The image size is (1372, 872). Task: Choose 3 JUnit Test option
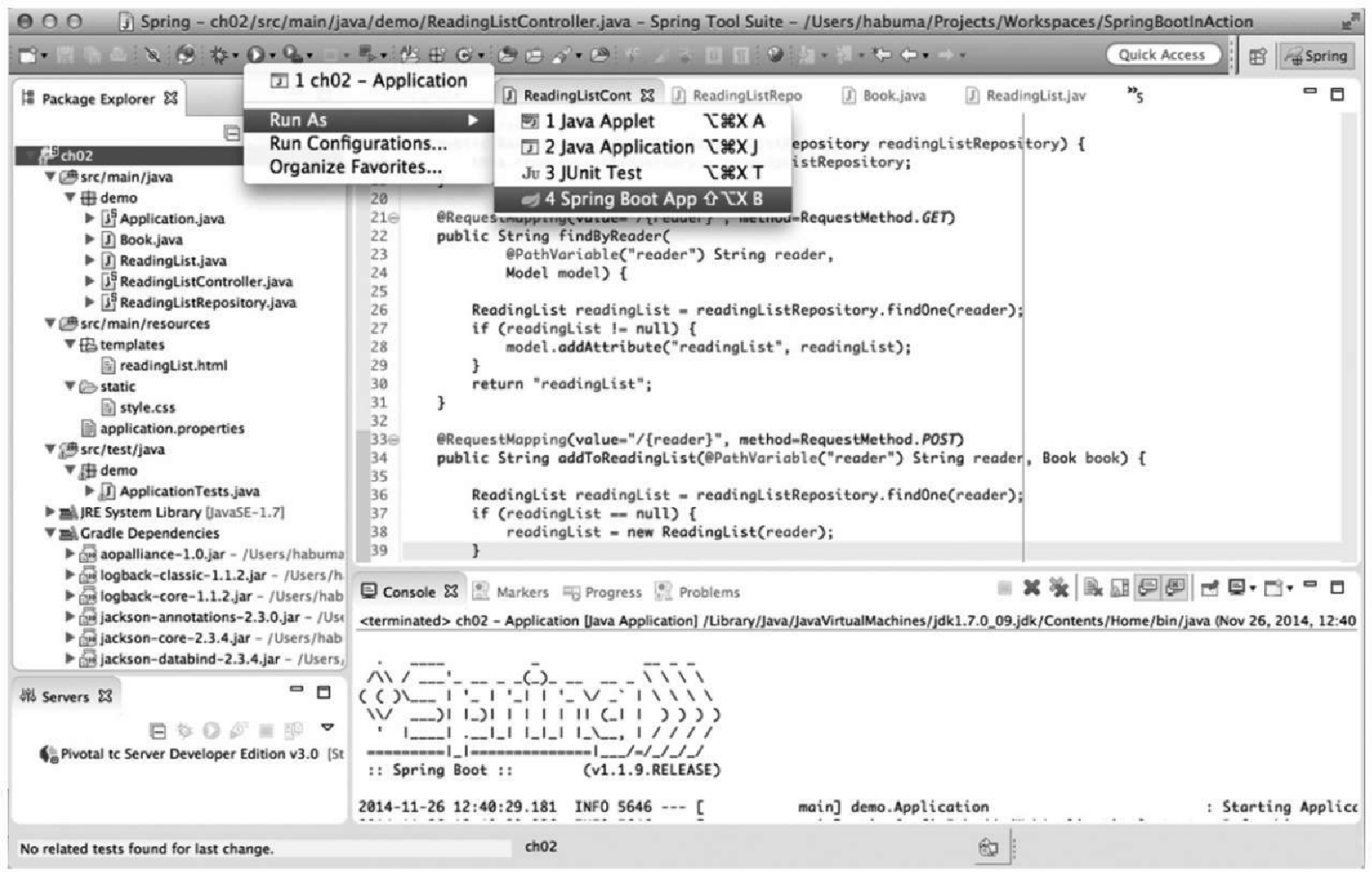click(643, 173)
